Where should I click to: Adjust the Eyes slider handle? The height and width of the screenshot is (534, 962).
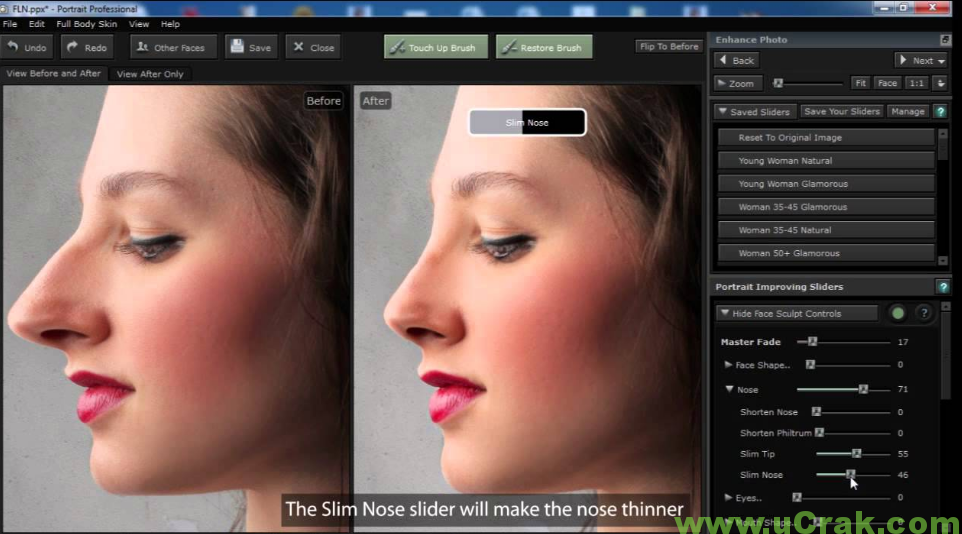coord(796,498)
